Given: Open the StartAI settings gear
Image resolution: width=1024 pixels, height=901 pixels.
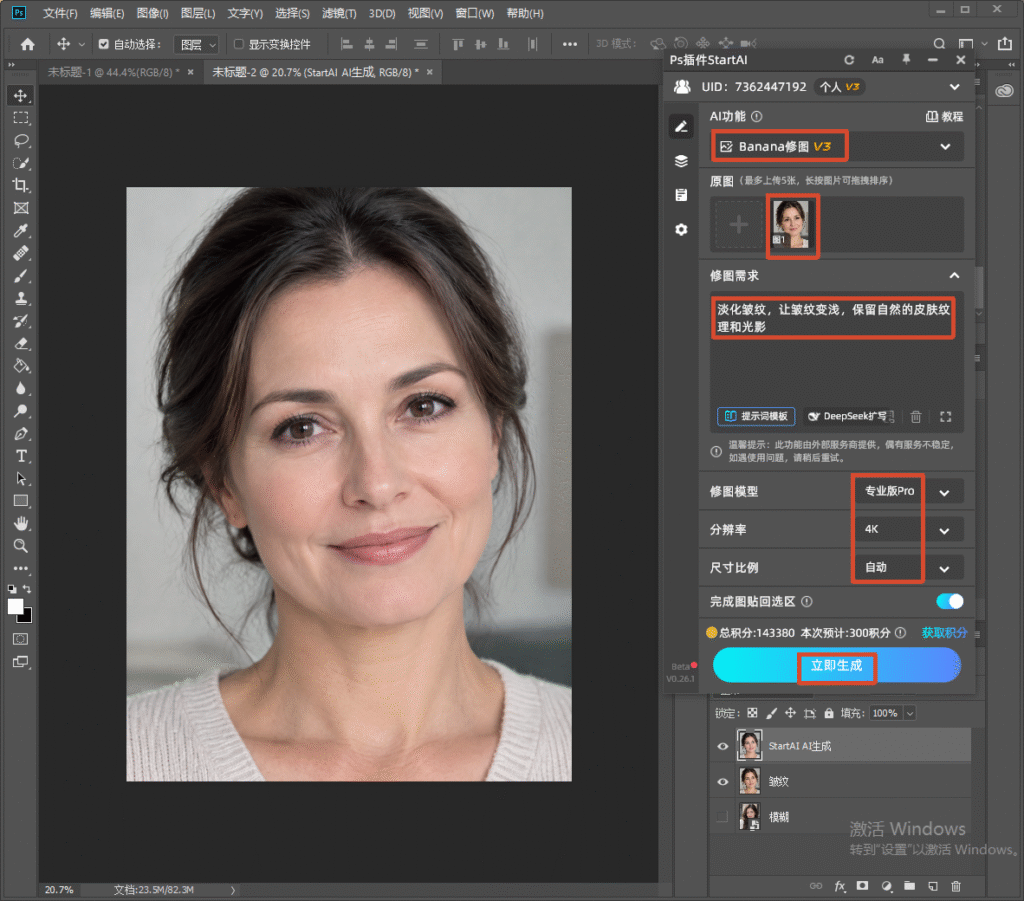Looking at the screenshot, I should [681, 230].
